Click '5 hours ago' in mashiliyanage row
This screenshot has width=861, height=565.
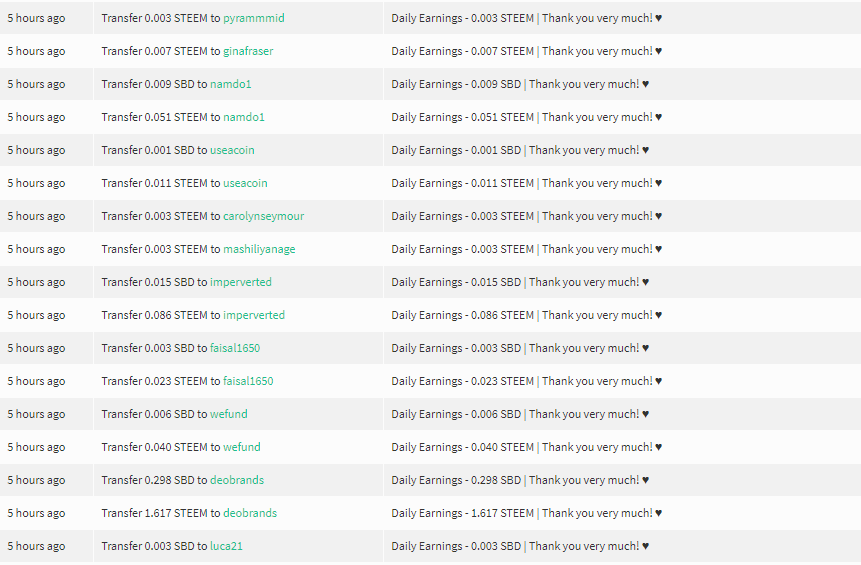tap(36, 249)
